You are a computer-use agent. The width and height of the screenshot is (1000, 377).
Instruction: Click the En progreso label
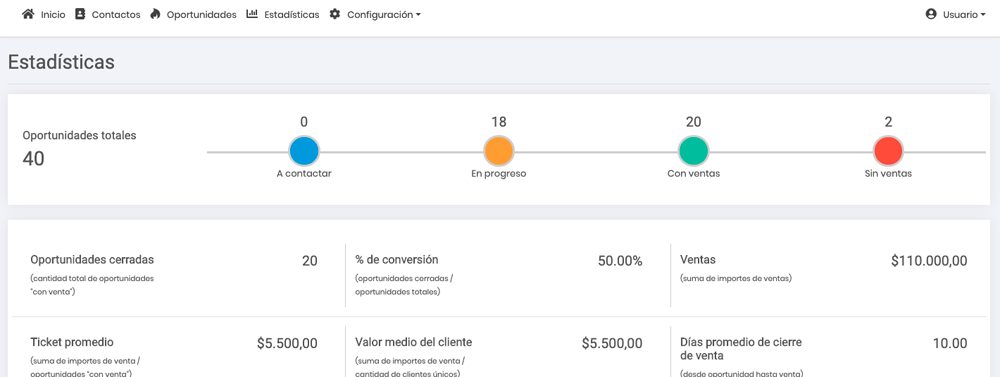point(499,174)
